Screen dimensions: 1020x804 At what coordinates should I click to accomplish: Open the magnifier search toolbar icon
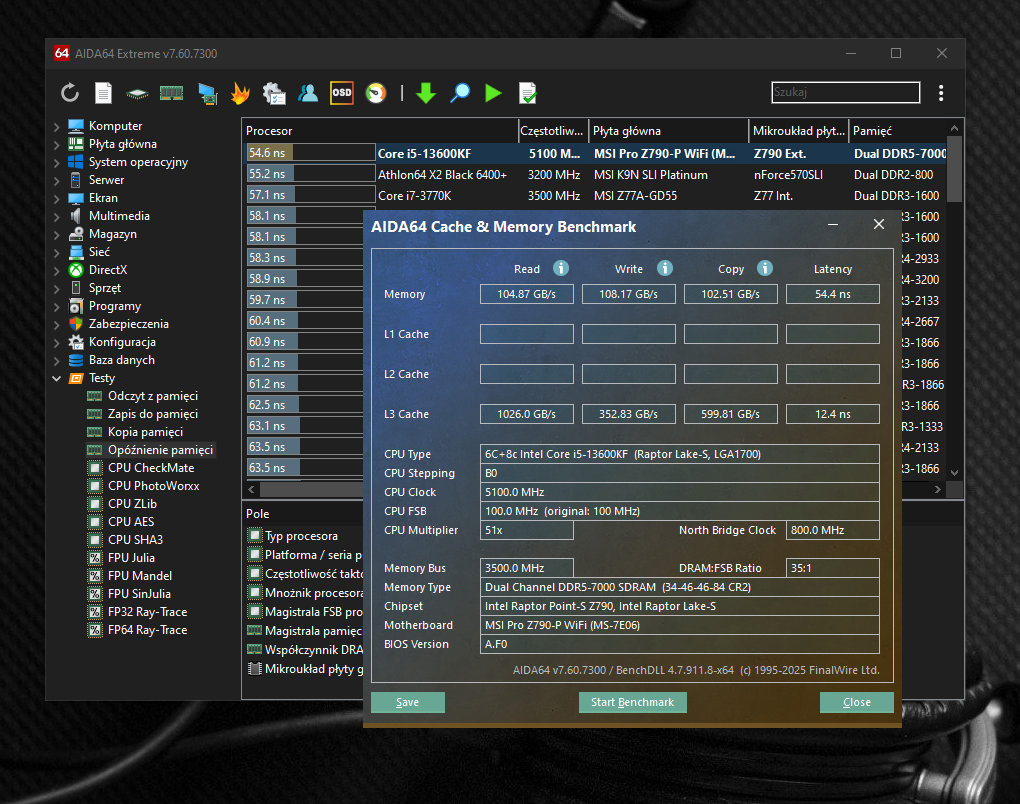click(460, 93)
